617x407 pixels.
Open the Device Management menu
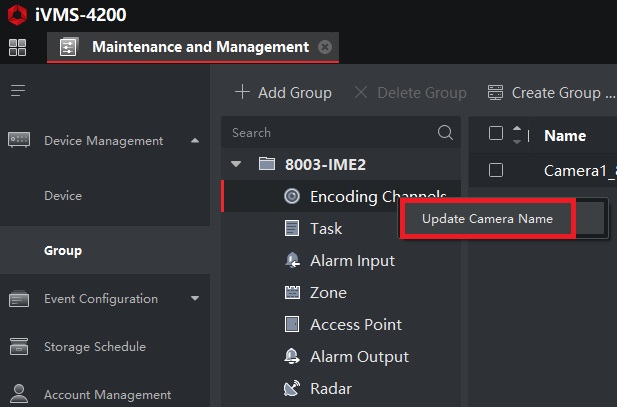[105, 141]
